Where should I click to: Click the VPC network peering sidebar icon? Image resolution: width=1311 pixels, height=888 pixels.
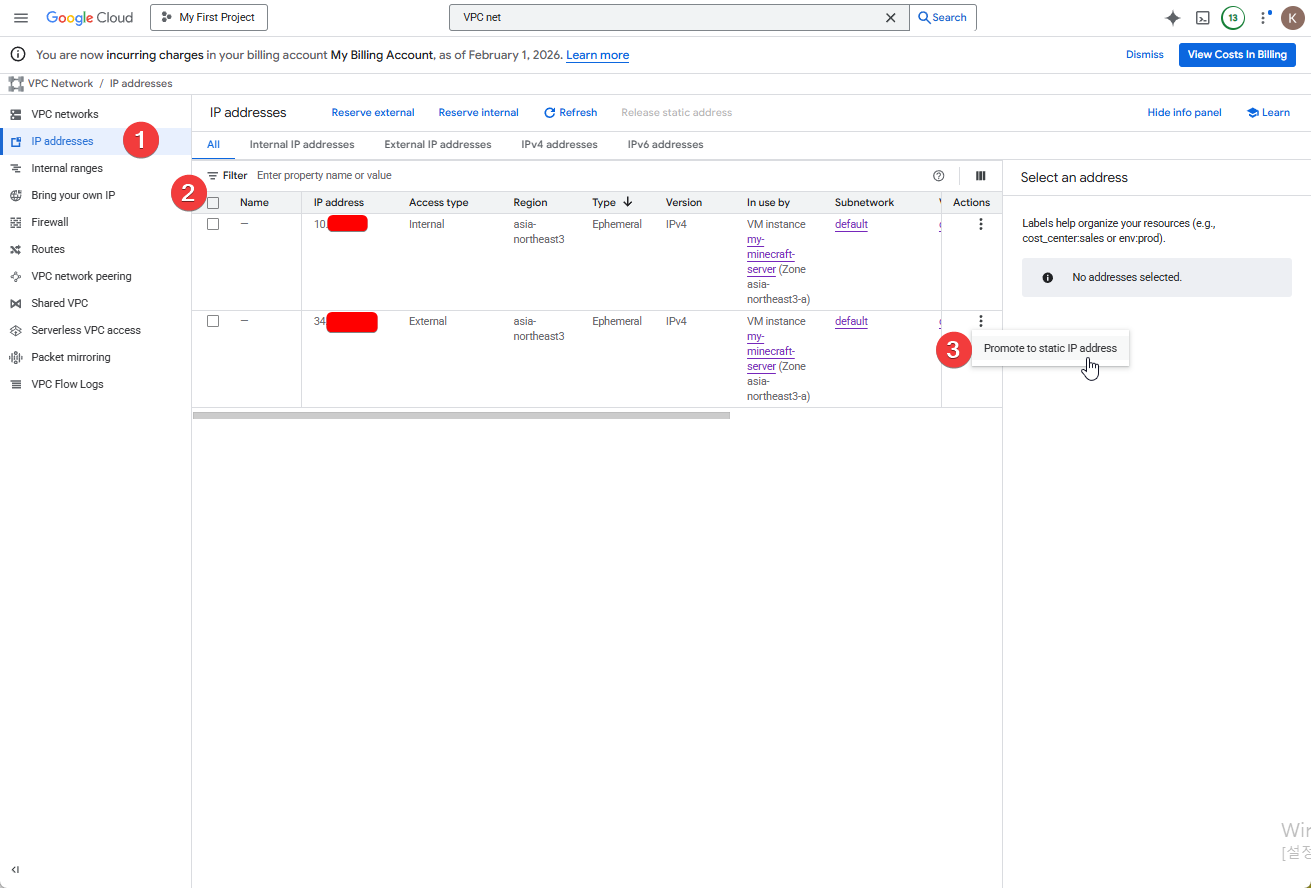click(16, 277)
